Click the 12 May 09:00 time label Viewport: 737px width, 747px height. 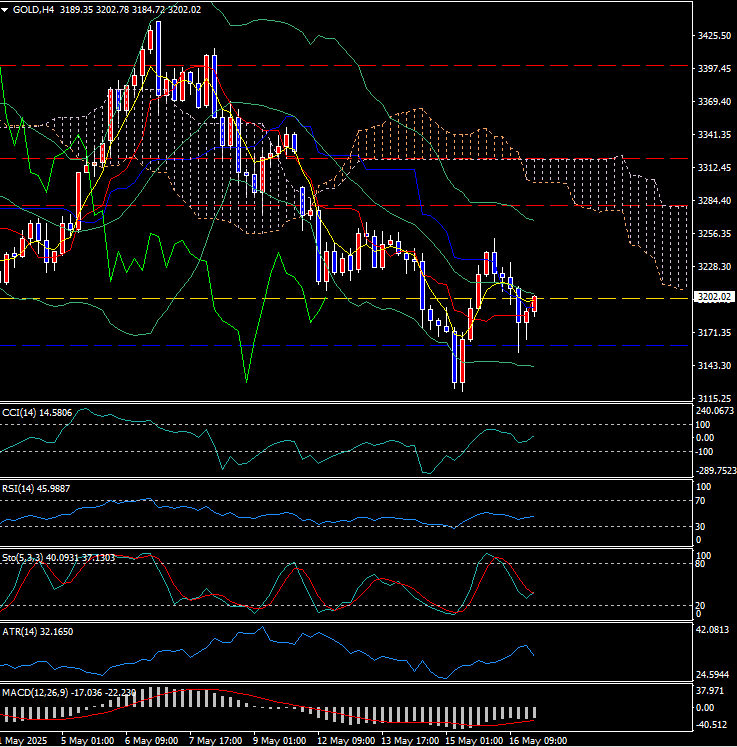(x=346, y=741)
